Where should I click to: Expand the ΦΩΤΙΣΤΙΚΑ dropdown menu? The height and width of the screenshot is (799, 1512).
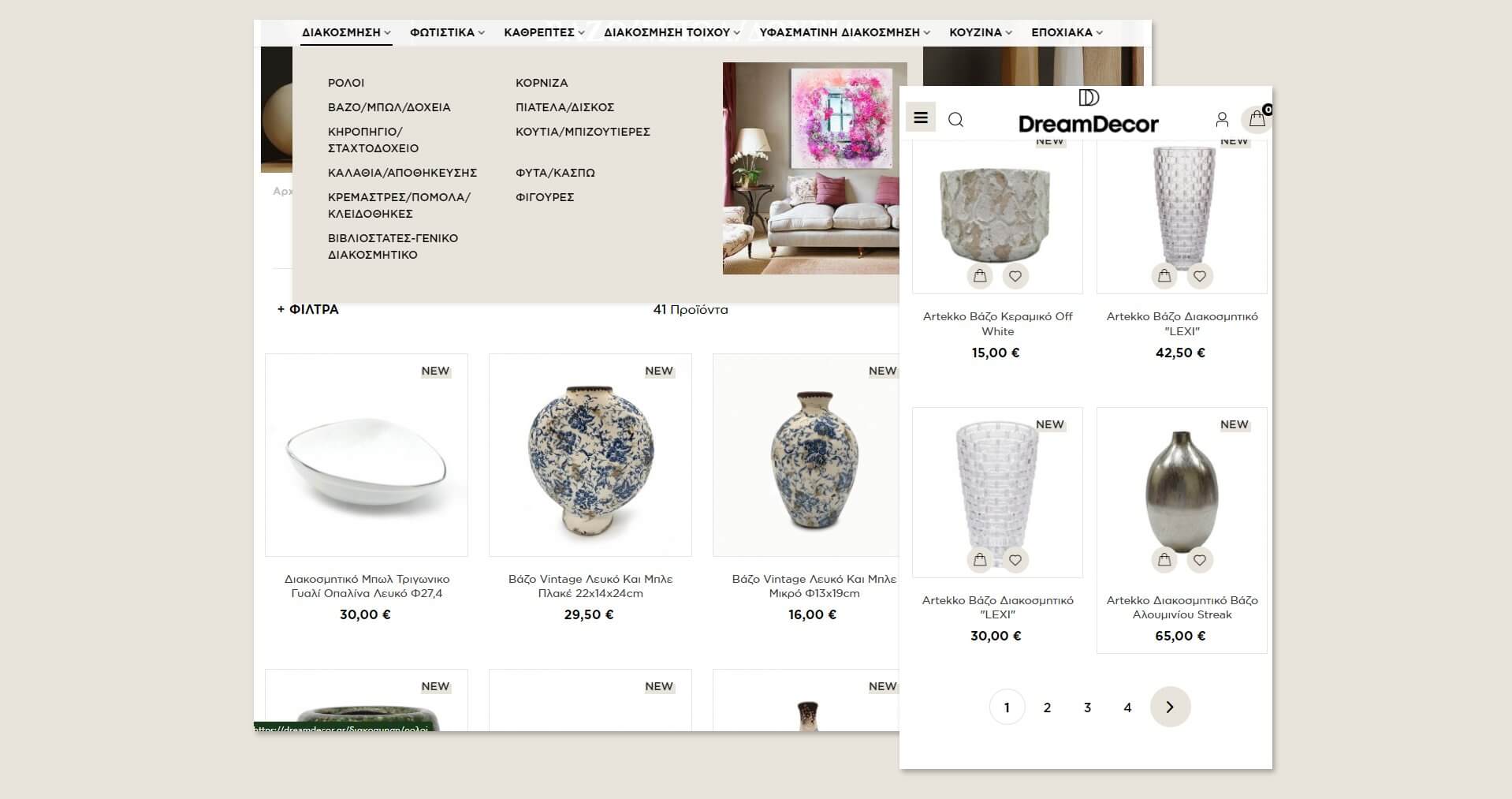click(447, 32)
